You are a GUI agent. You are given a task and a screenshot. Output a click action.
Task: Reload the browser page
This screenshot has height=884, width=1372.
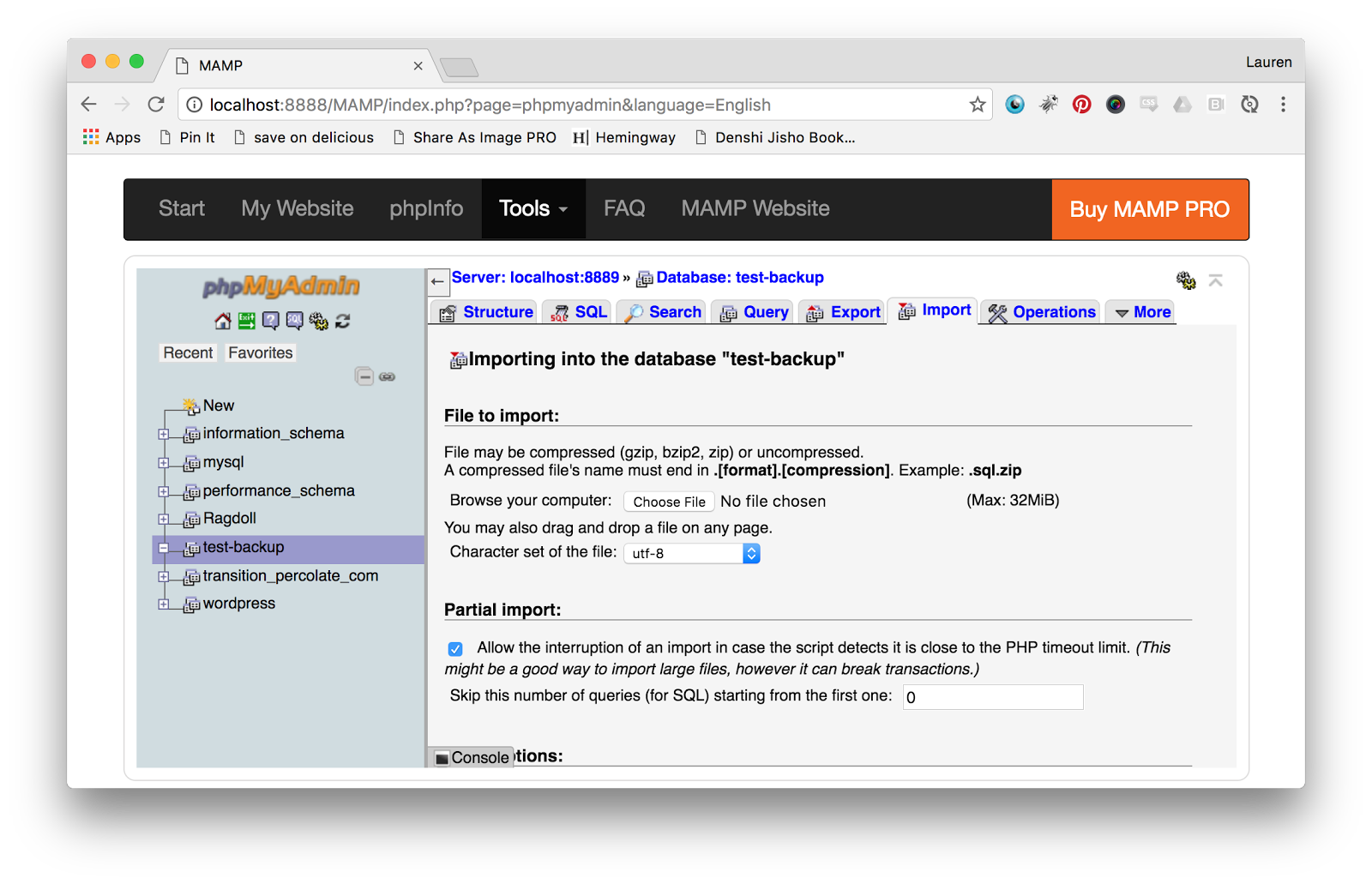click(156, 105)
